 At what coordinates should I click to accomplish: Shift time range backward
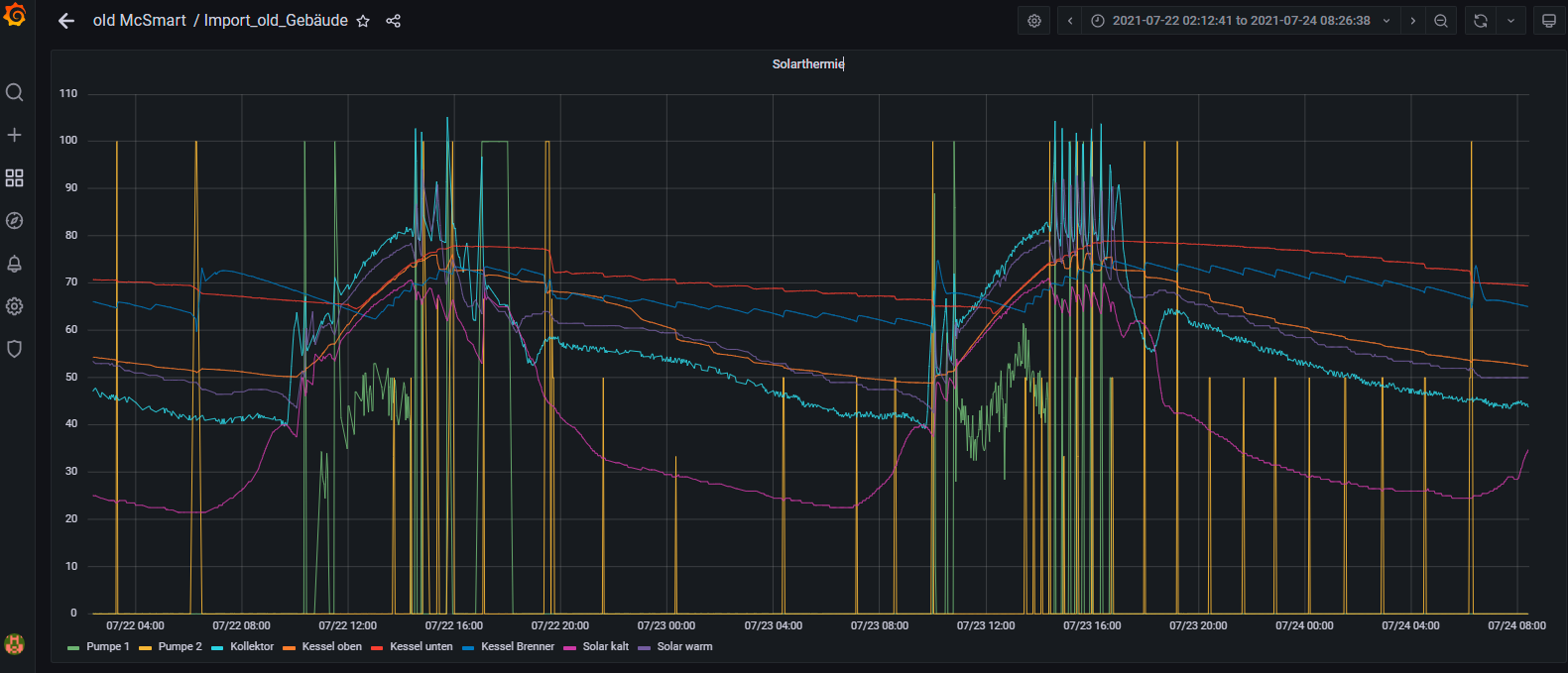click(1070, 21)
